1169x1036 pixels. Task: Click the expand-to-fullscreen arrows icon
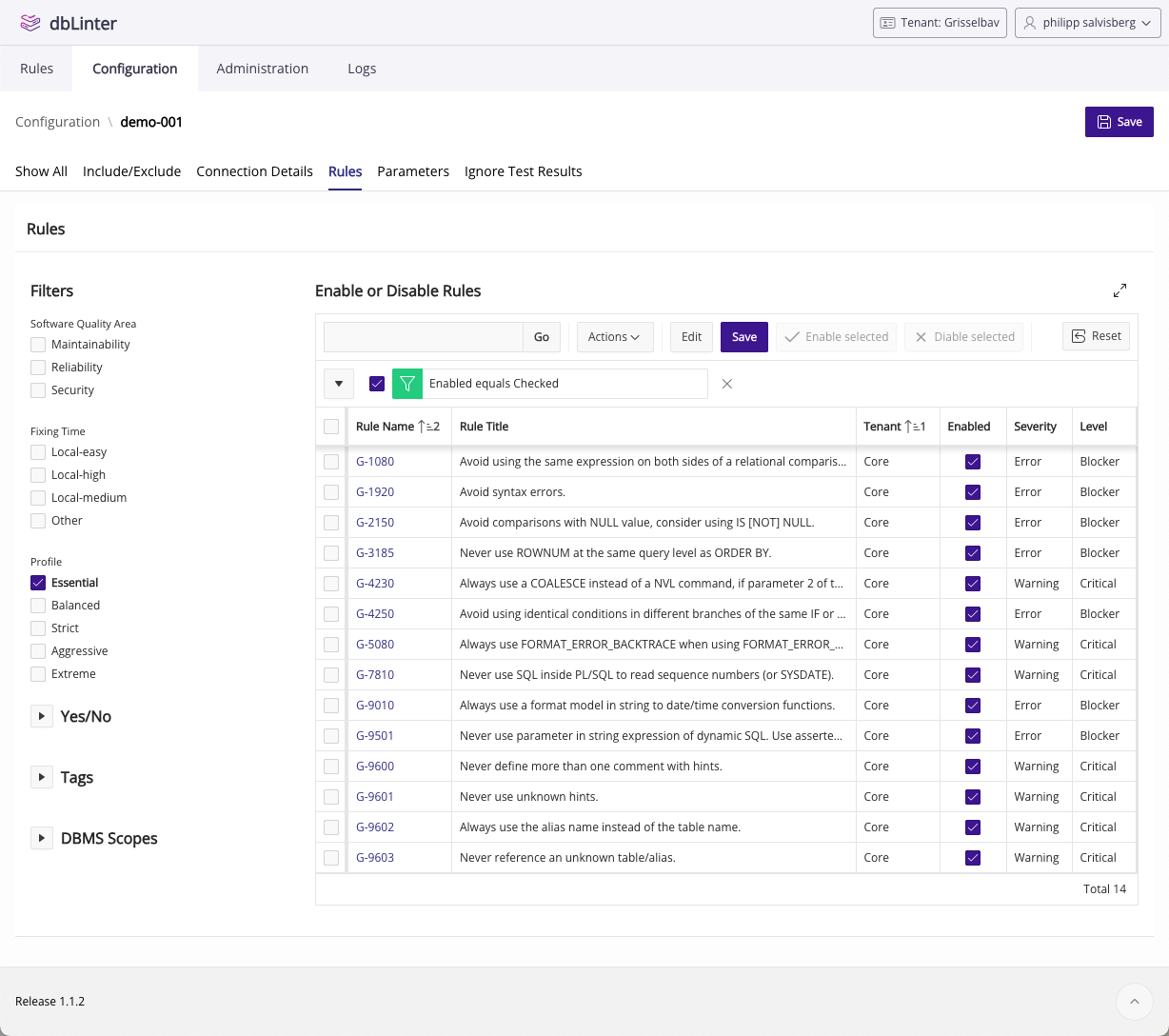(1119, 290)
